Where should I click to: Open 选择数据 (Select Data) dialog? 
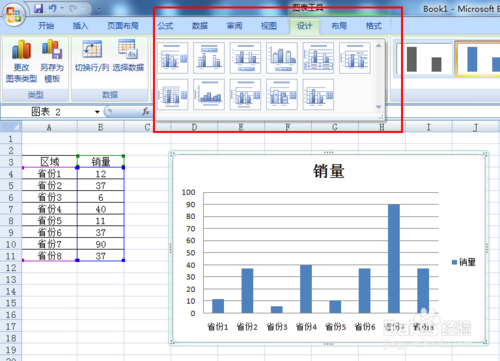128,56
